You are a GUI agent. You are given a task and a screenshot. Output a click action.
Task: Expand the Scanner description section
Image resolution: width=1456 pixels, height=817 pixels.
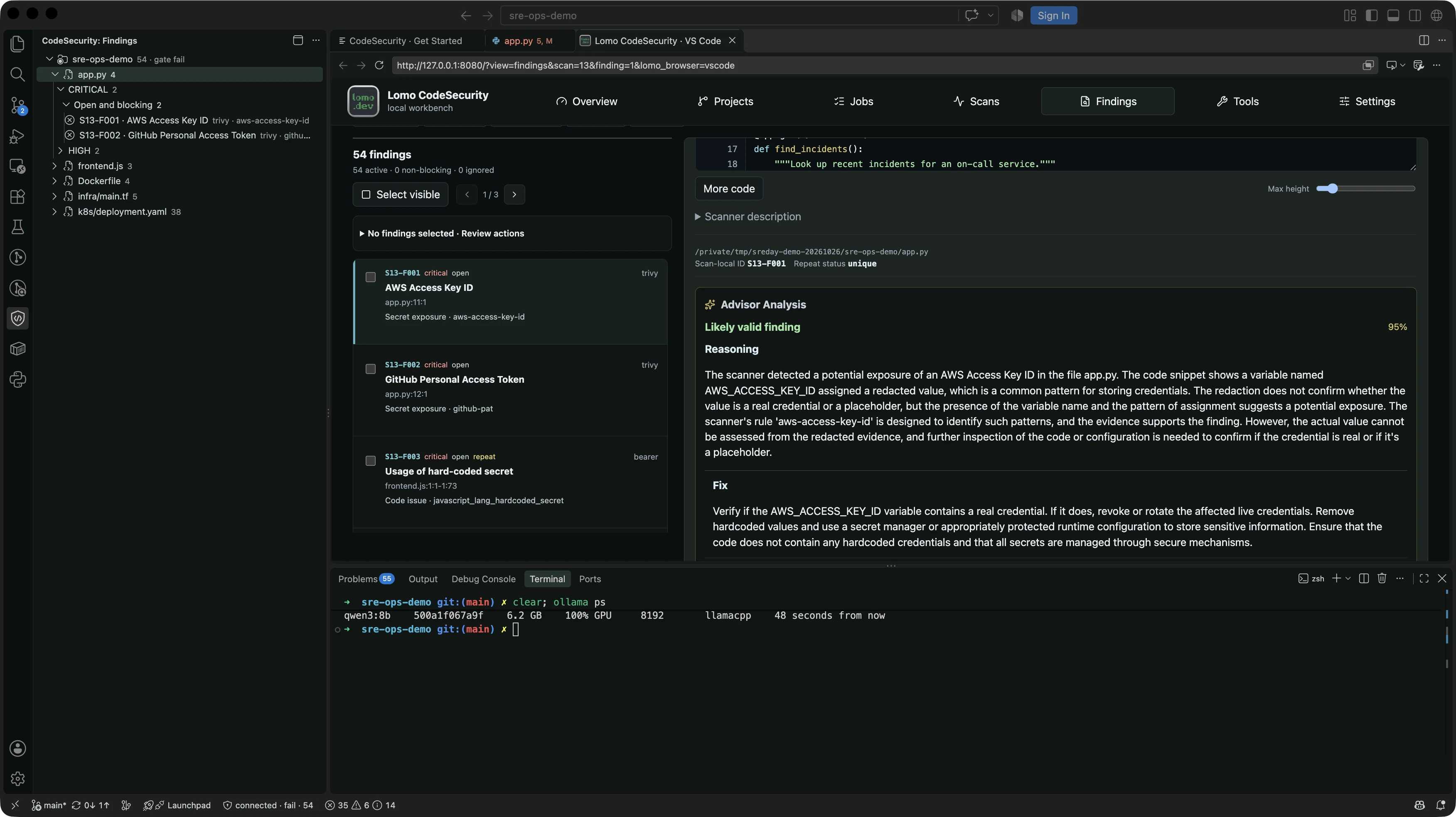[x=748, y=217]
